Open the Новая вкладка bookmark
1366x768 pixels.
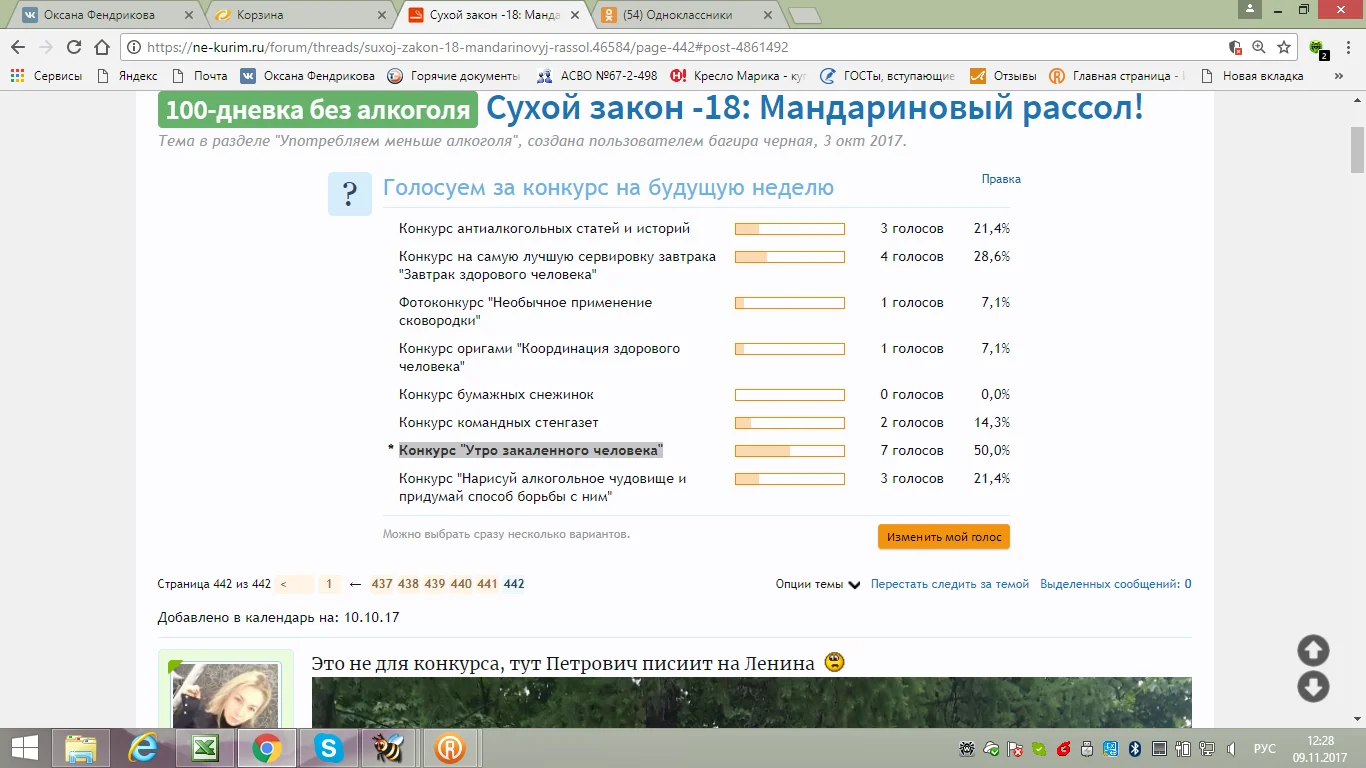click(x=1252, y=76)
